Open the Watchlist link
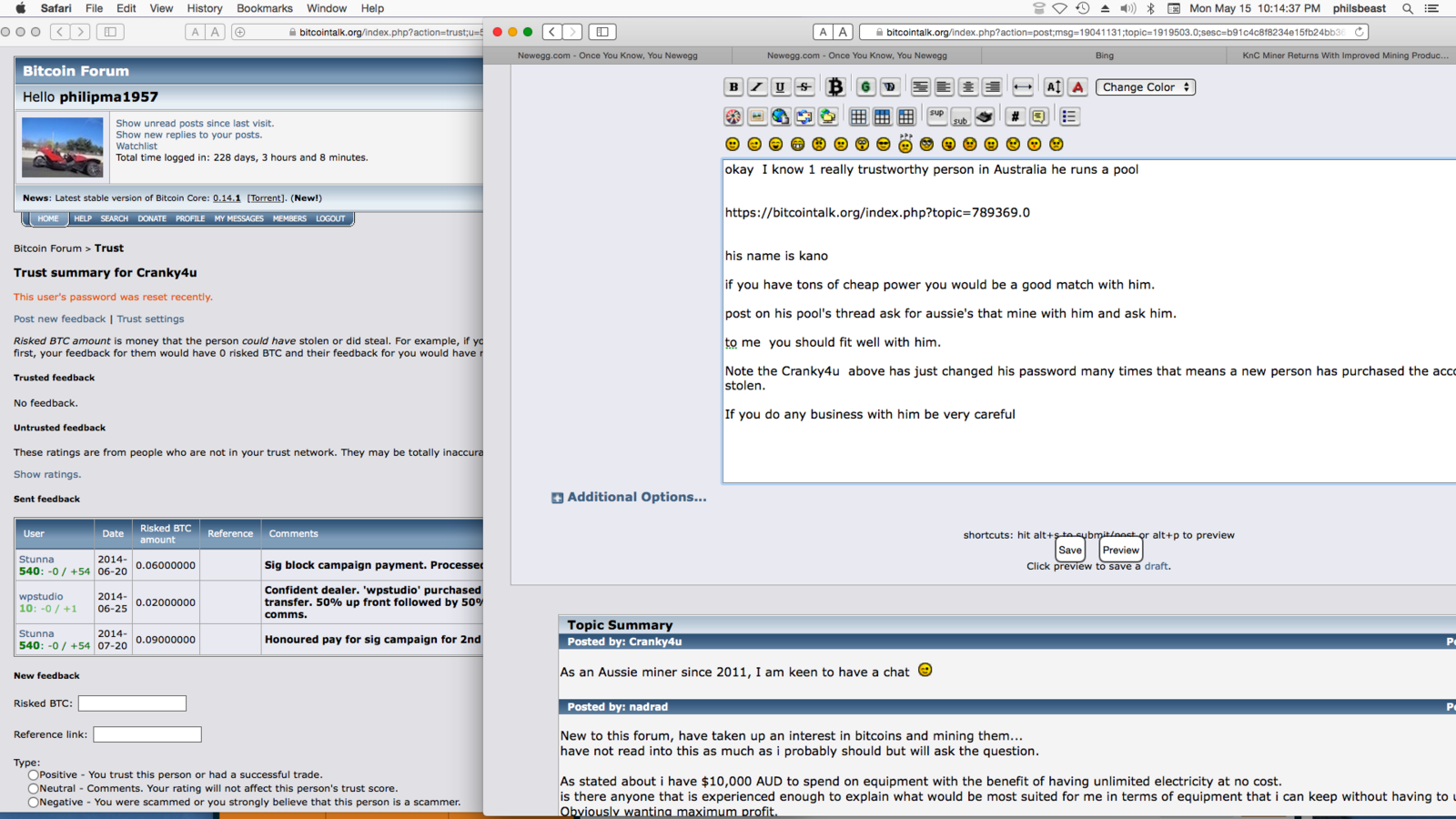 click(136, 146)
